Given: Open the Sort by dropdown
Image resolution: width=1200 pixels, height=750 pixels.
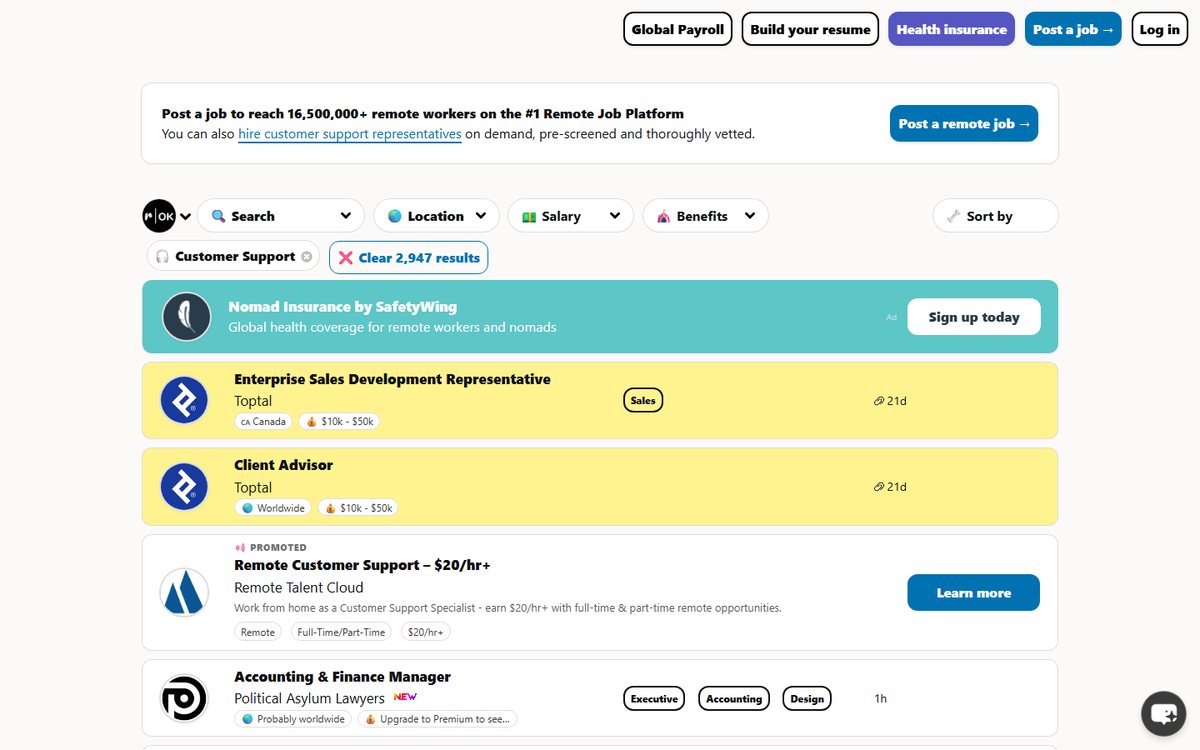Looking at the screenshot, I should 995,216.
